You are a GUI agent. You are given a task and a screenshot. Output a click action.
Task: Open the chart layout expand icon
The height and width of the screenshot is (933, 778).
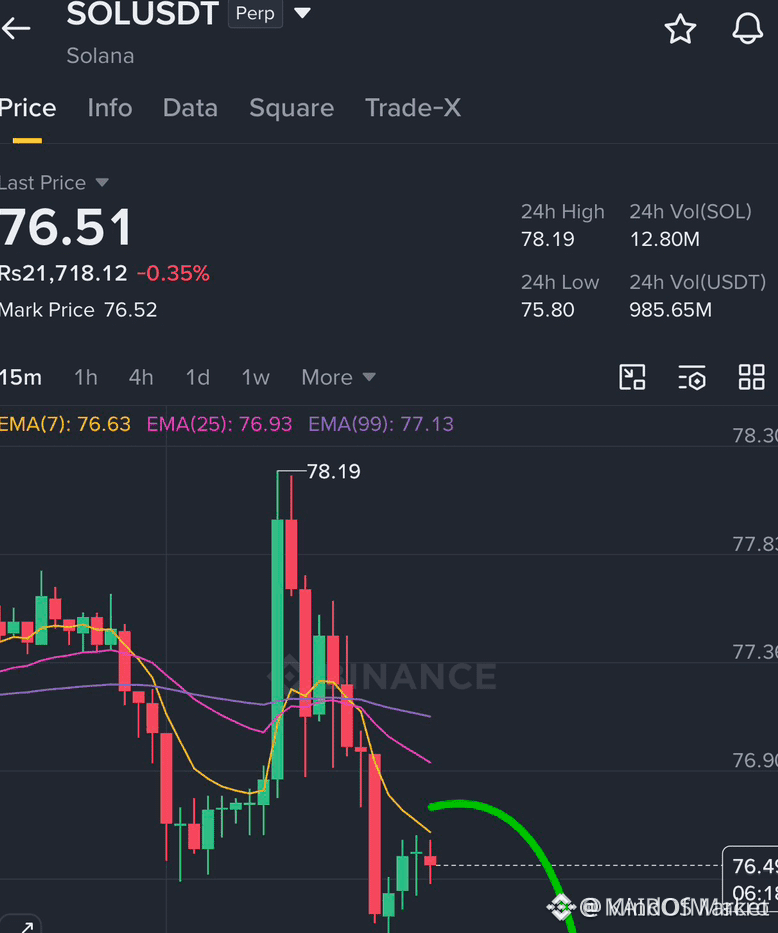click(x=632, y=377)
